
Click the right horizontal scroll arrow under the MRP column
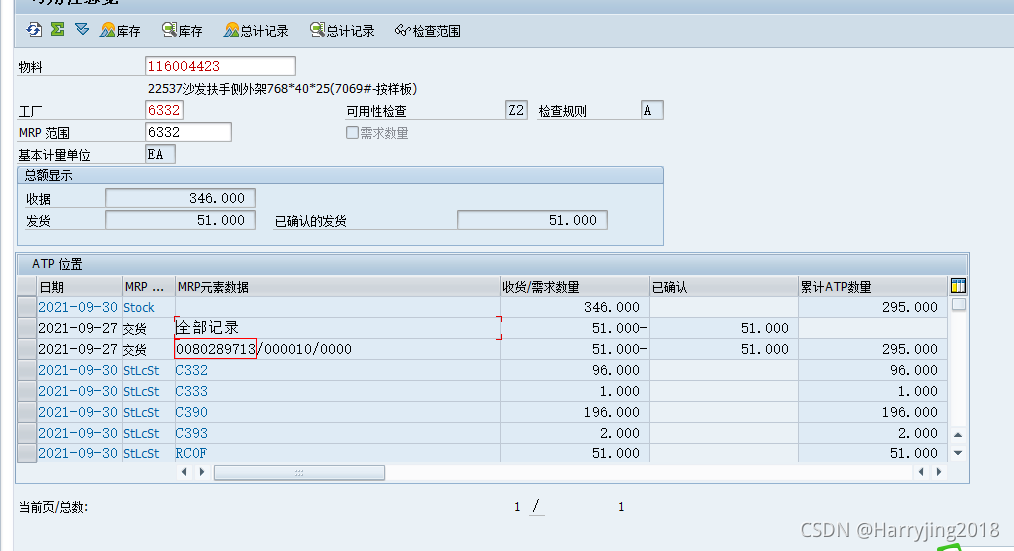coord(202,472)
